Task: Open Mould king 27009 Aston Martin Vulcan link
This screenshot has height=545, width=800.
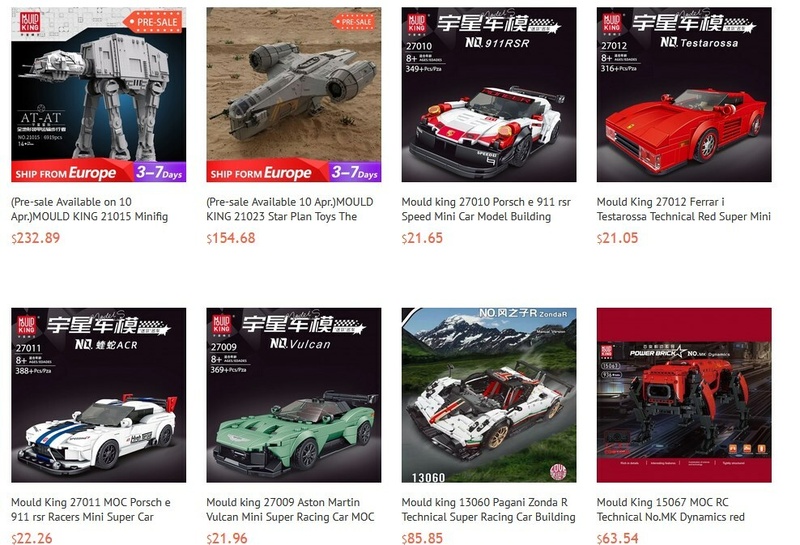Action: click(x=290, y=509)
